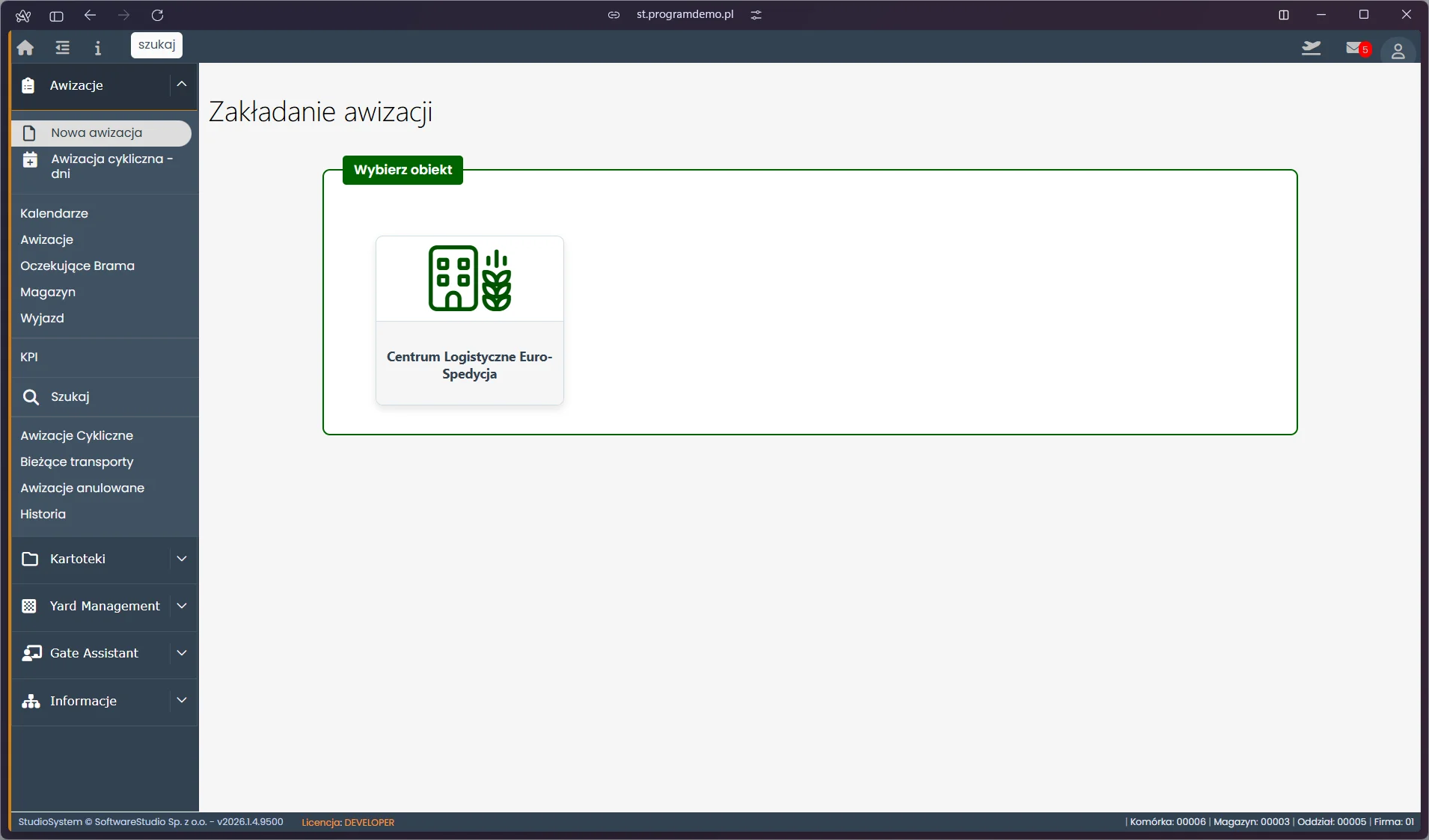The height and width of the screenshot is (840, 1429).
Task: Open Awizacje Cykliczne
Action: point(76,435)
